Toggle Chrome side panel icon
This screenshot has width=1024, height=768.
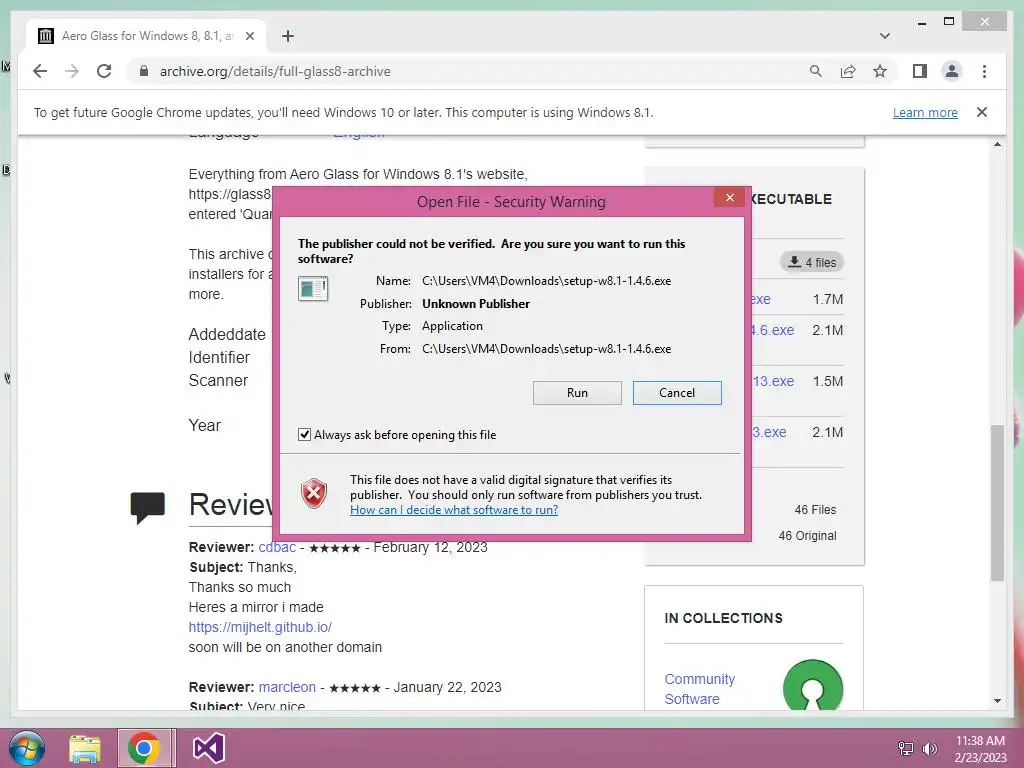[x=920, y=71]
